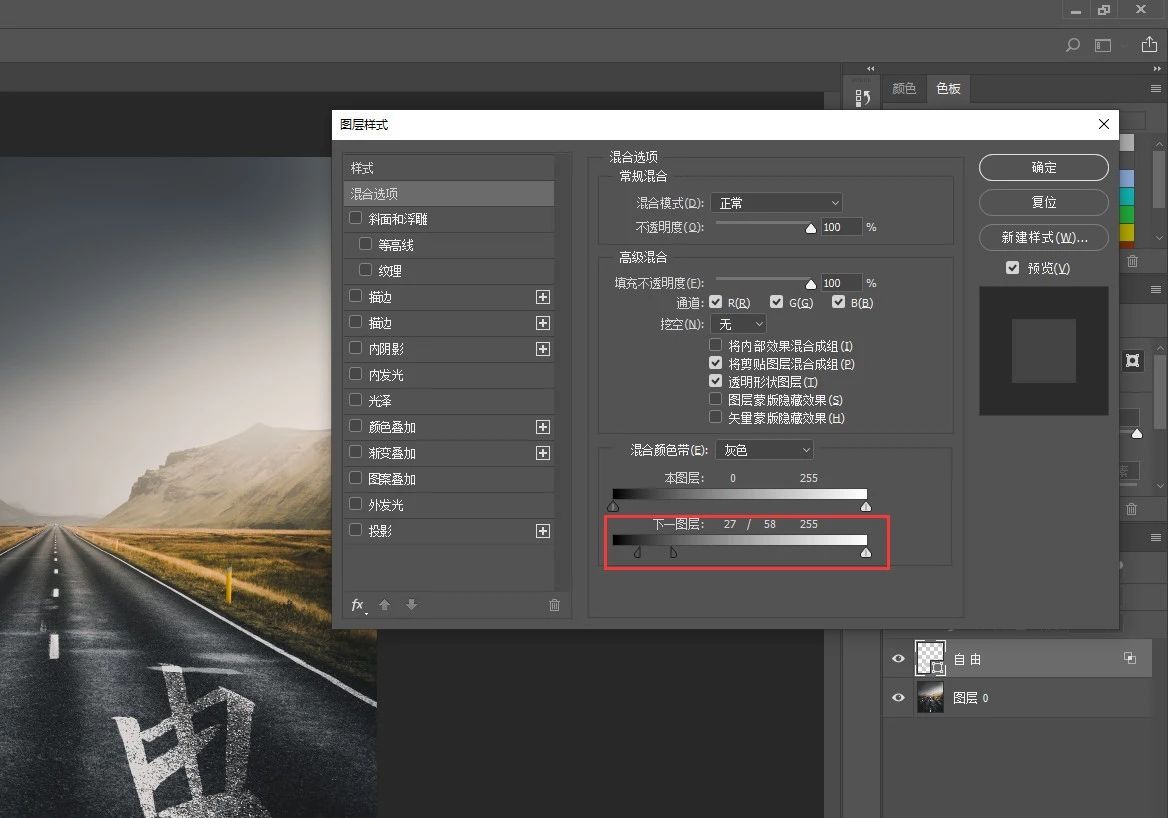Click the share export icon
The image size is (1168, 818).
pyautogui.click(x=1149, y=46)
